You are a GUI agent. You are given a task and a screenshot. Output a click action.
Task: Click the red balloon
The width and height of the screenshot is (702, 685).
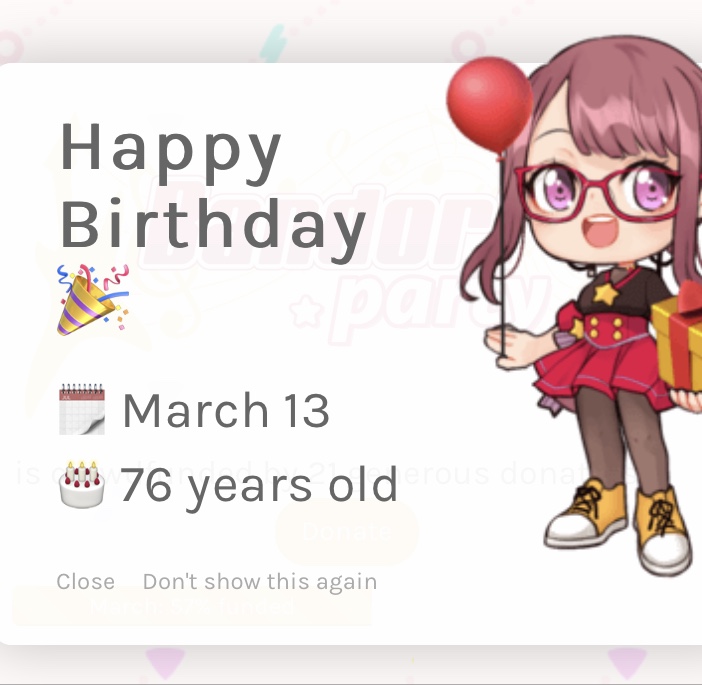click(x=490, y=105)
